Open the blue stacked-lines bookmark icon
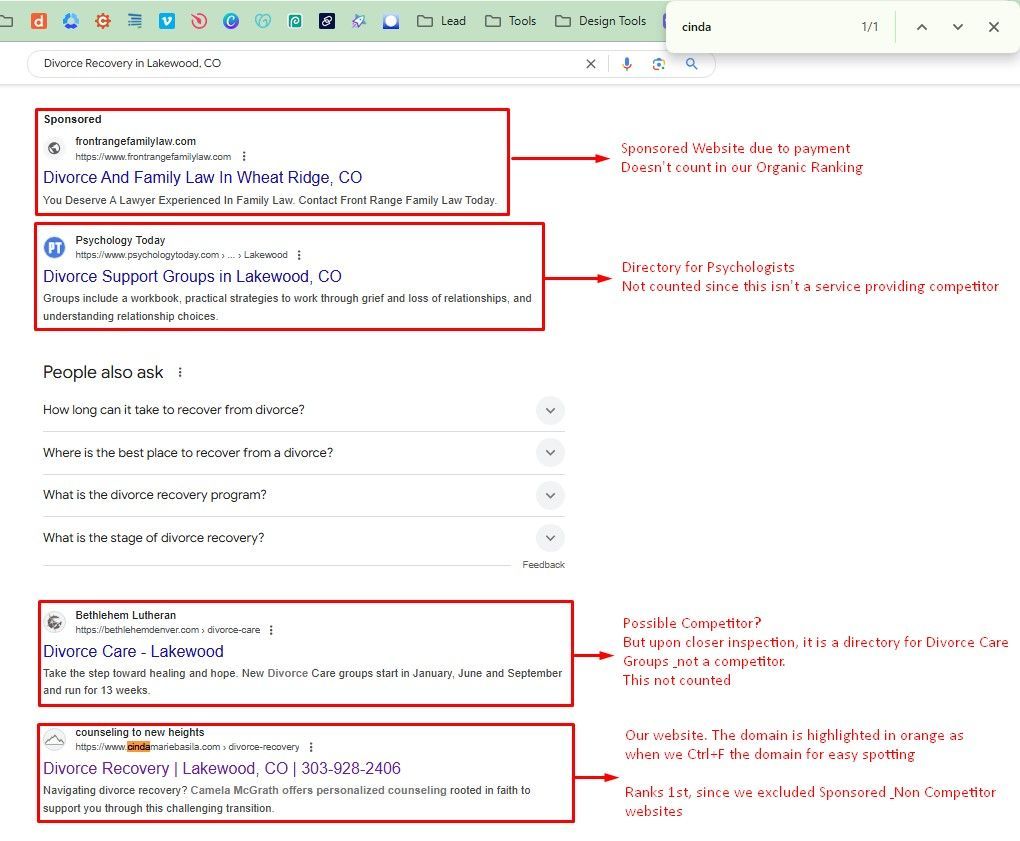1020x841 pixels. [x=135, y=21]
